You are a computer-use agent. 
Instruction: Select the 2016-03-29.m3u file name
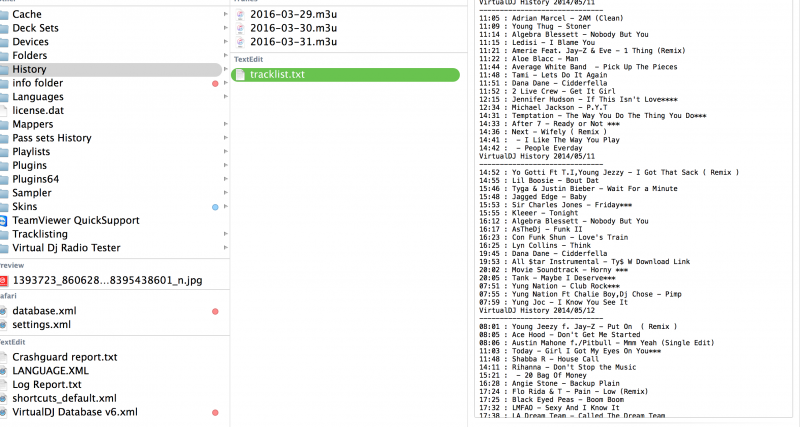coord(293,15)
